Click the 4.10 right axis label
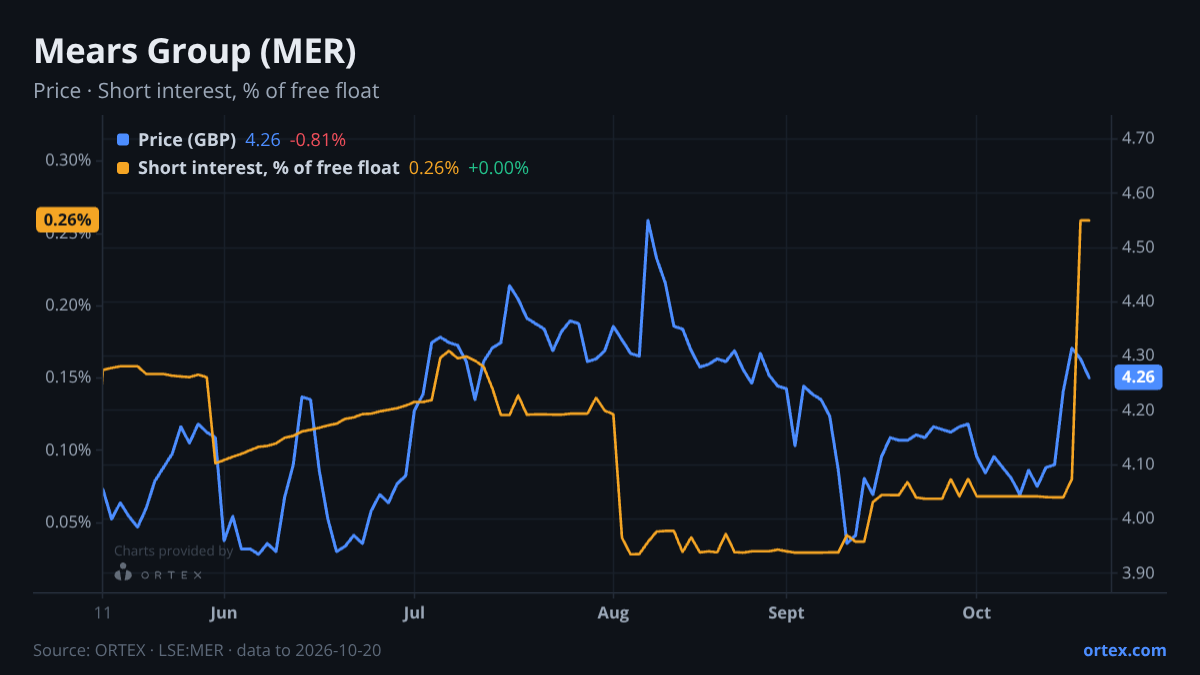Screen dimensions: 1200x675 [1139, 464]
